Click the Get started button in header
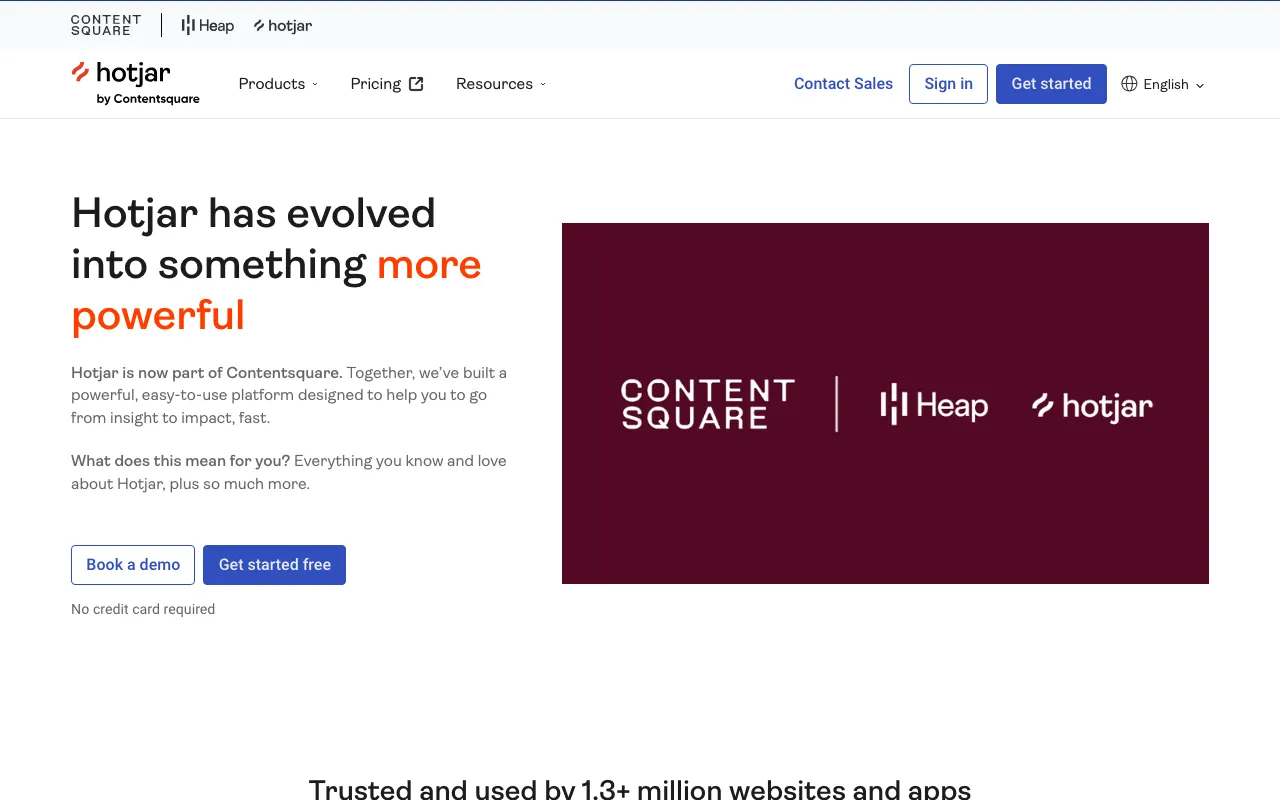The width and height of the screenshot is (1280, 800). [1051, 84]
